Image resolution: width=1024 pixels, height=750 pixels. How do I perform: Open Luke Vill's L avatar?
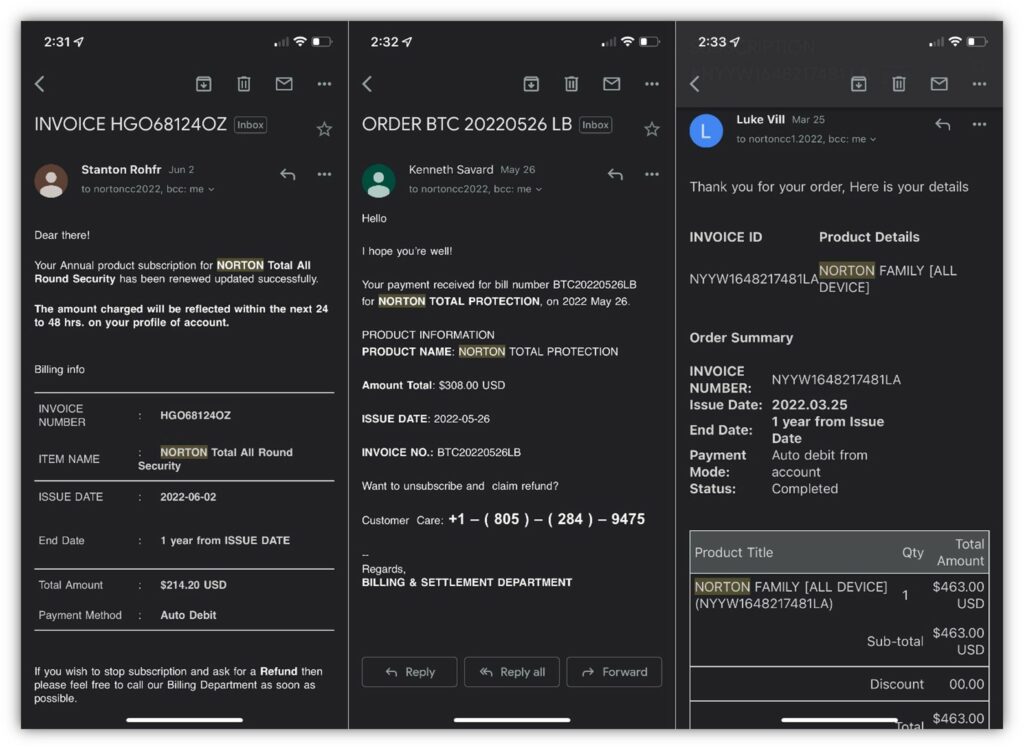(x=706, y=131)
